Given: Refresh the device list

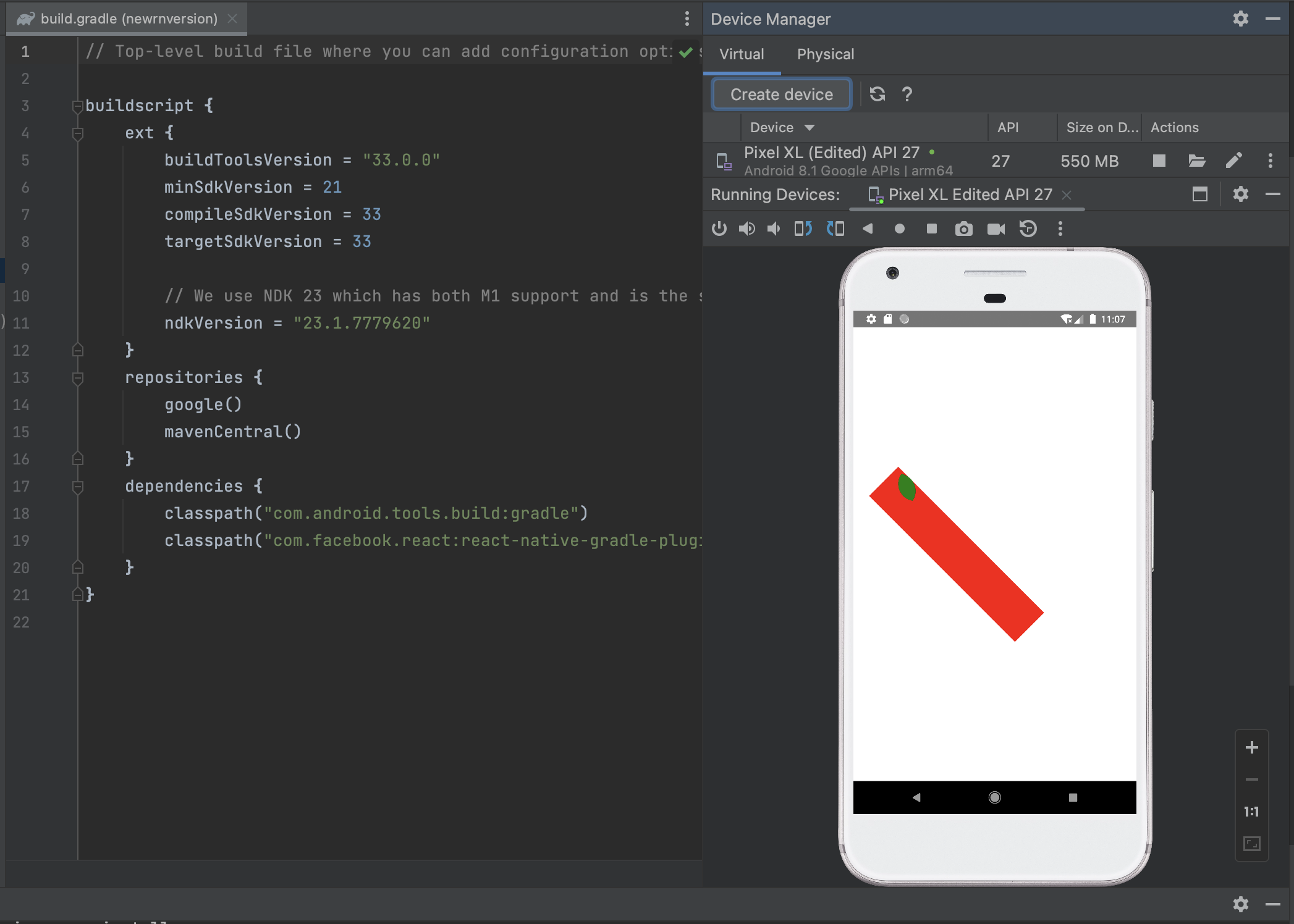Looking at the screenshot, I should tap(877, 94).
